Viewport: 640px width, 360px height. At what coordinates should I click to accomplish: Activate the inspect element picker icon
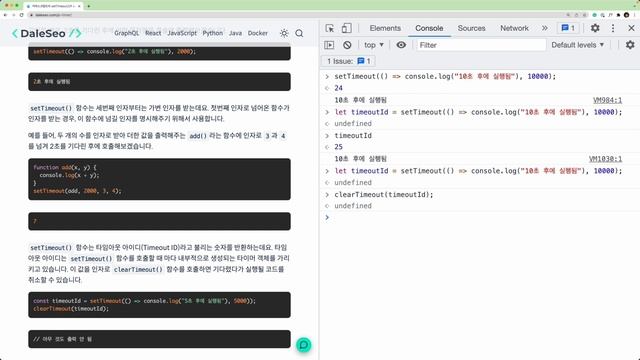click(x=330, y=28)
